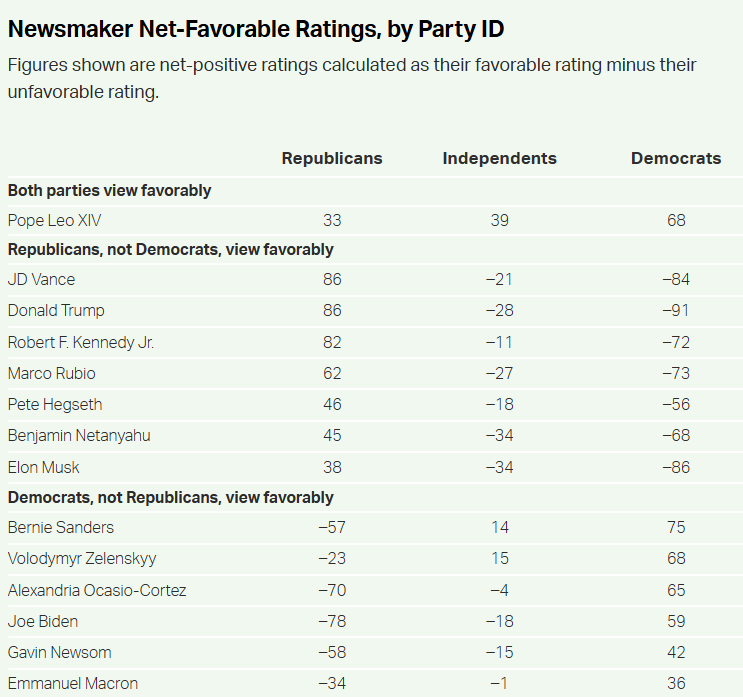This screenshot has height=697, width=743.
Task: Click Robert F. Kennedy Jr. in the table
Action: [x=81, y=342]
